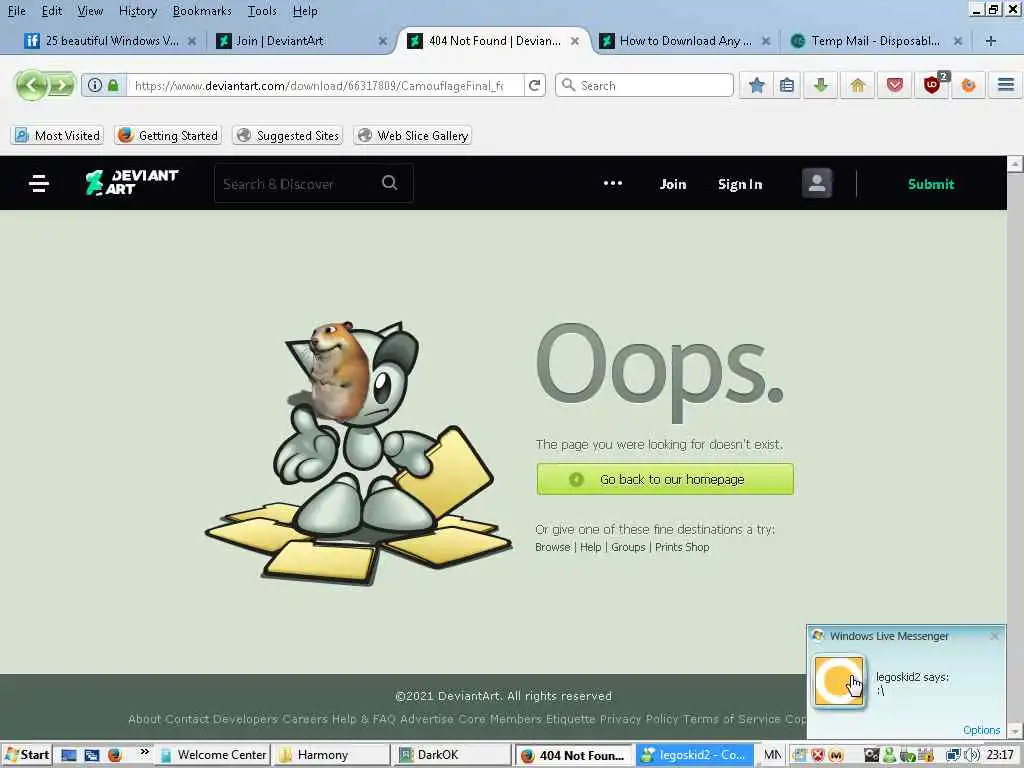Viewport: 1024px width, 768px height.
Task: Focus the Search & Discover field
Action: click(313, 184)
